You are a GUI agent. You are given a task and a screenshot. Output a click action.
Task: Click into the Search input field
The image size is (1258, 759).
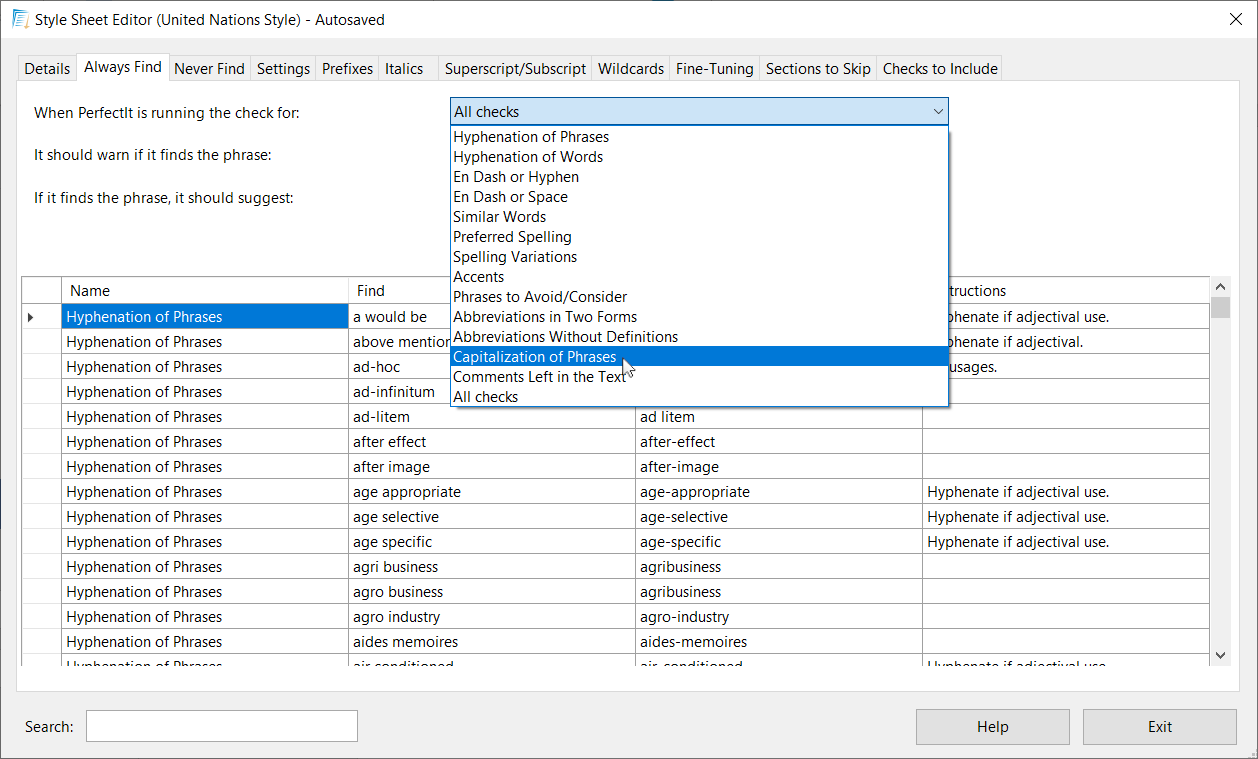point(221,727)
